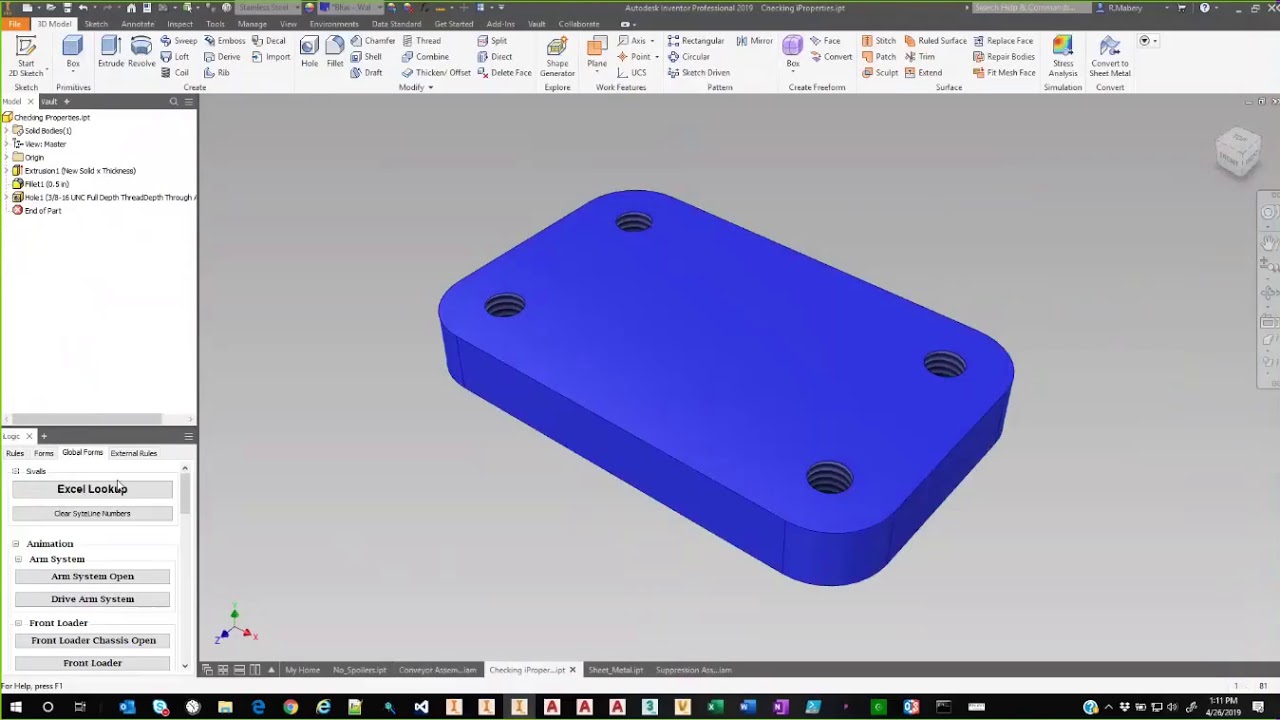Image resolution: width=1280 pixels, height=720 pixels.
Task: Switch to Conveyor Assem document tab
Action: [x=437, y=670]
